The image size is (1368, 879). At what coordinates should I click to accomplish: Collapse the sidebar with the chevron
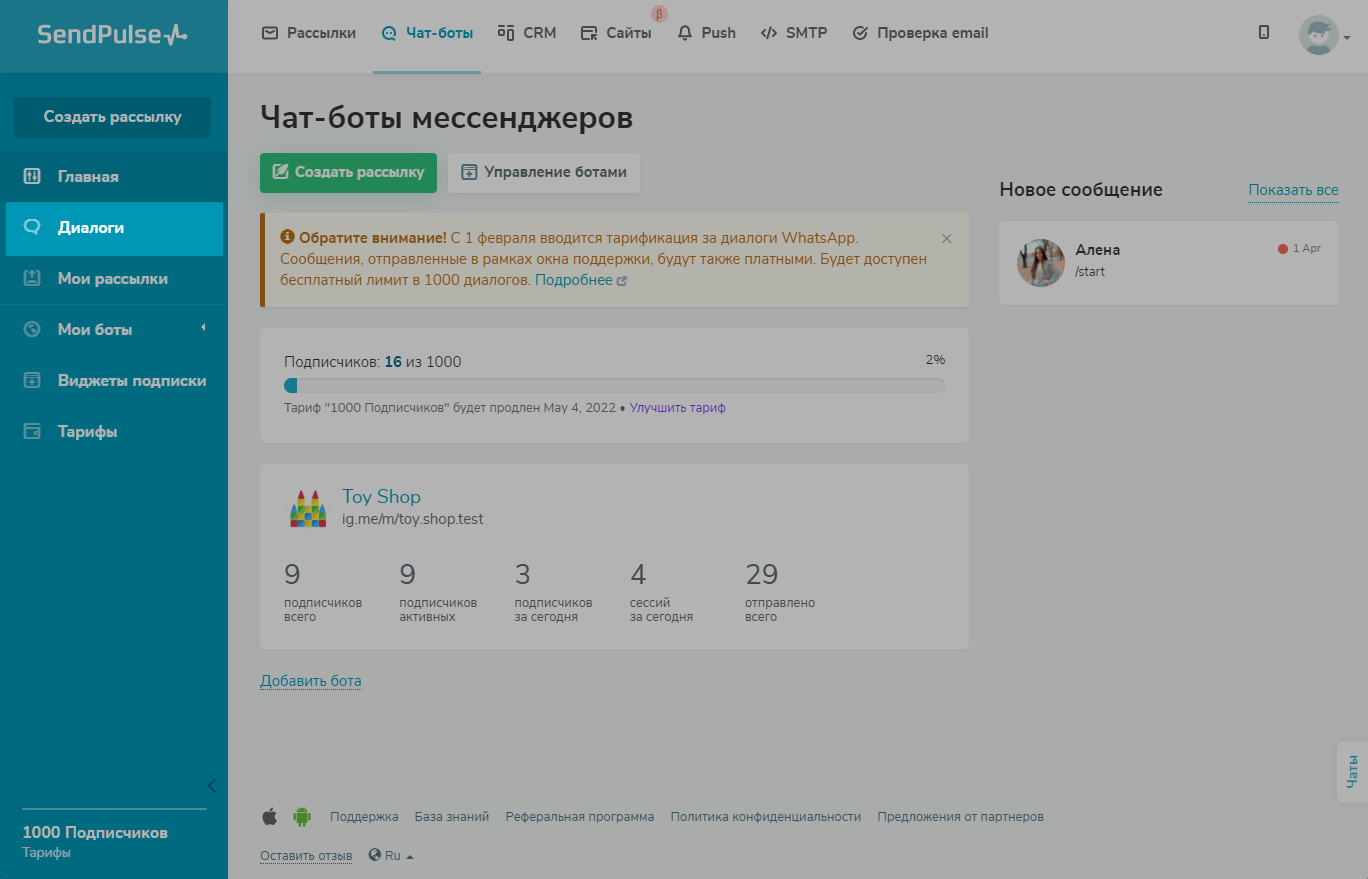pos(211,785)
